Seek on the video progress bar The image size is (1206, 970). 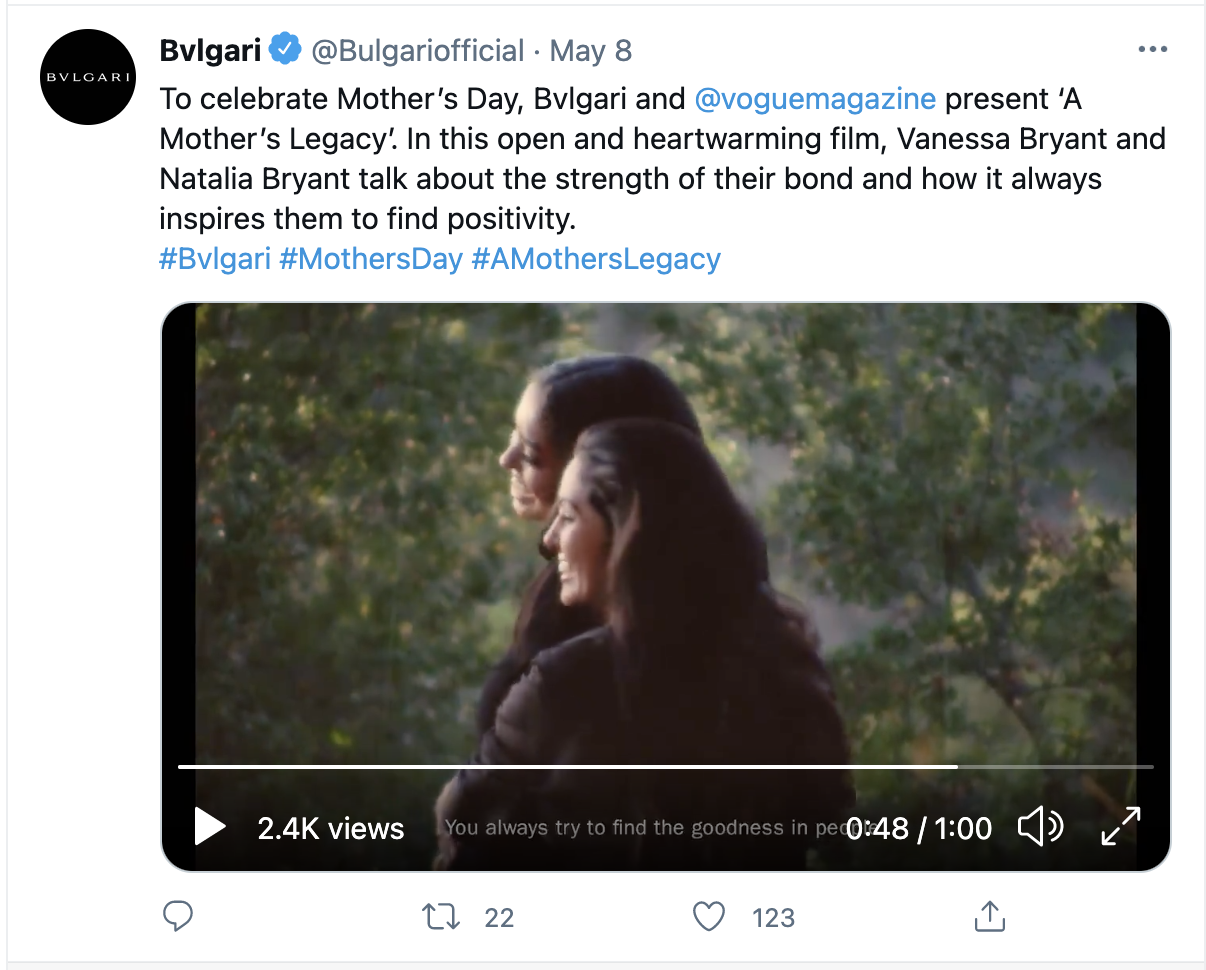click(x=665, y=767)
